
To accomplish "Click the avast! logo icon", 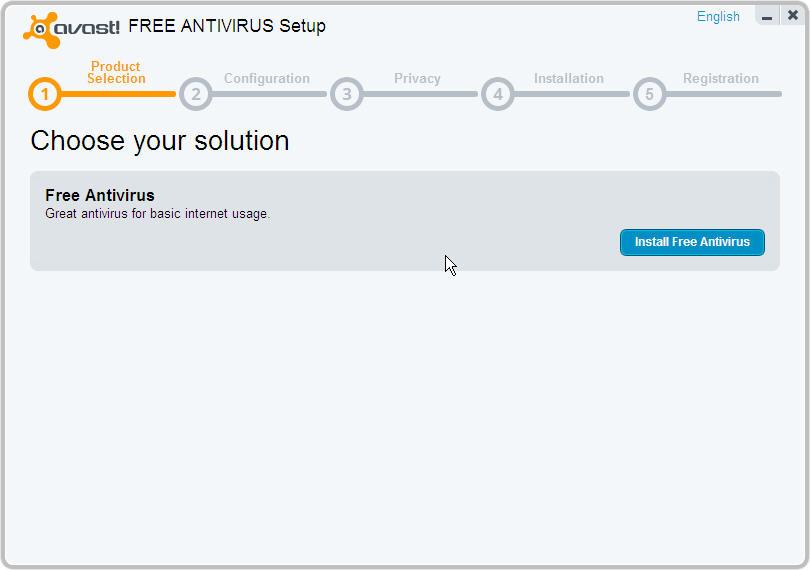I will point(71,29).
